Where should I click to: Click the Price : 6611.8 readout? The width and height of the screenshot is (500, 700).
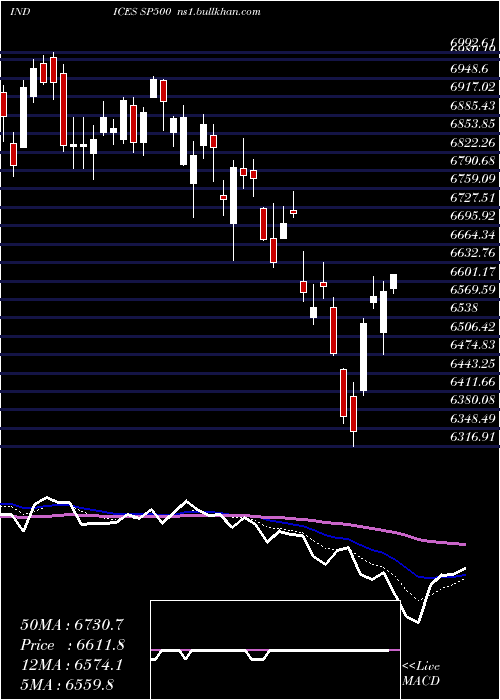pyautogui.click(x=72, y=645)
